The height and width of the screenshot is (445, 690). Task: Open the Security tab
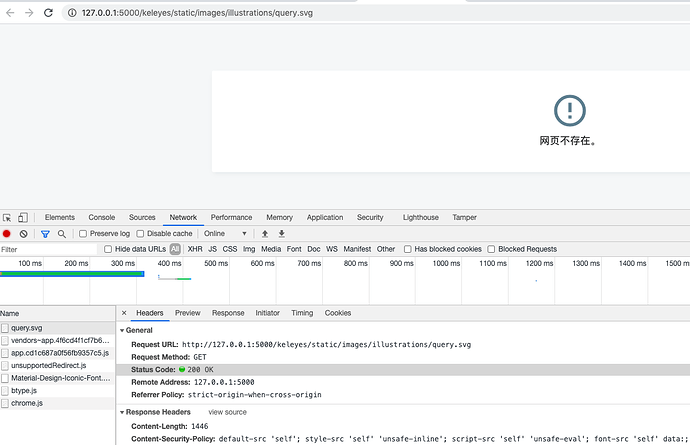[x=370, y=217]
